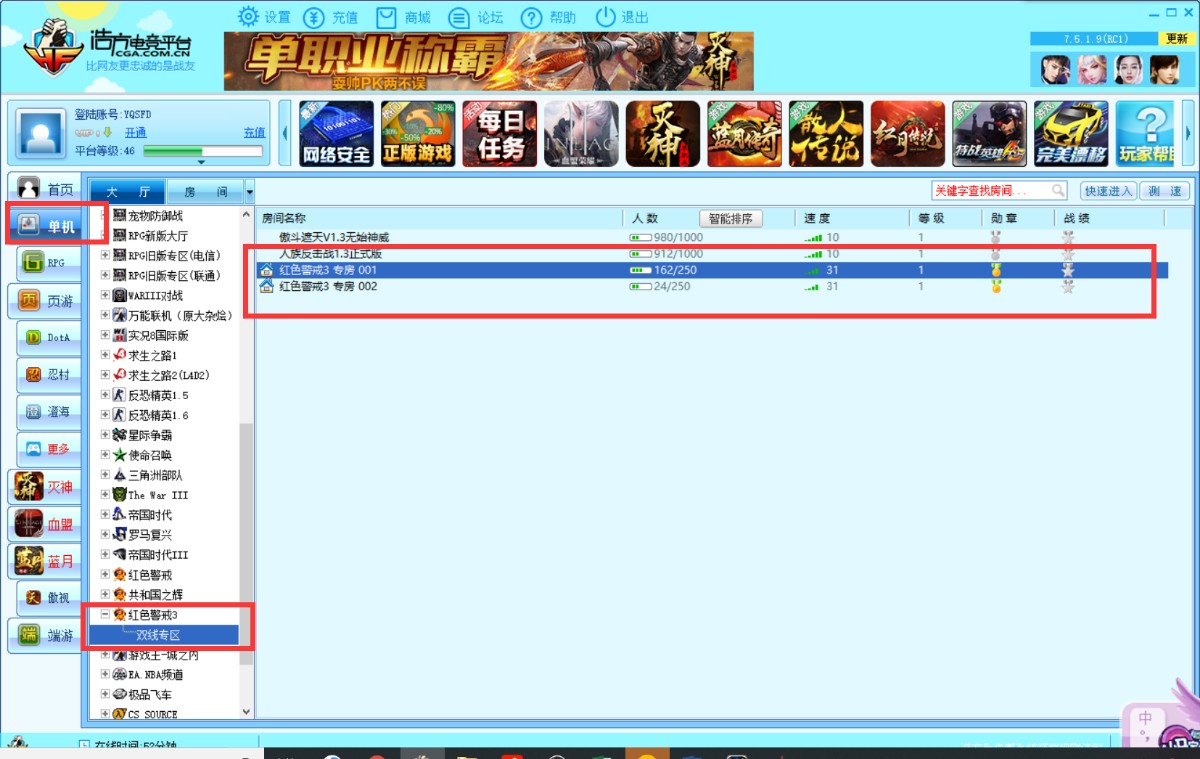1200x759 pixels.
Task: Select the 首页 sidebar tab
Action: (x=46, y=189)
